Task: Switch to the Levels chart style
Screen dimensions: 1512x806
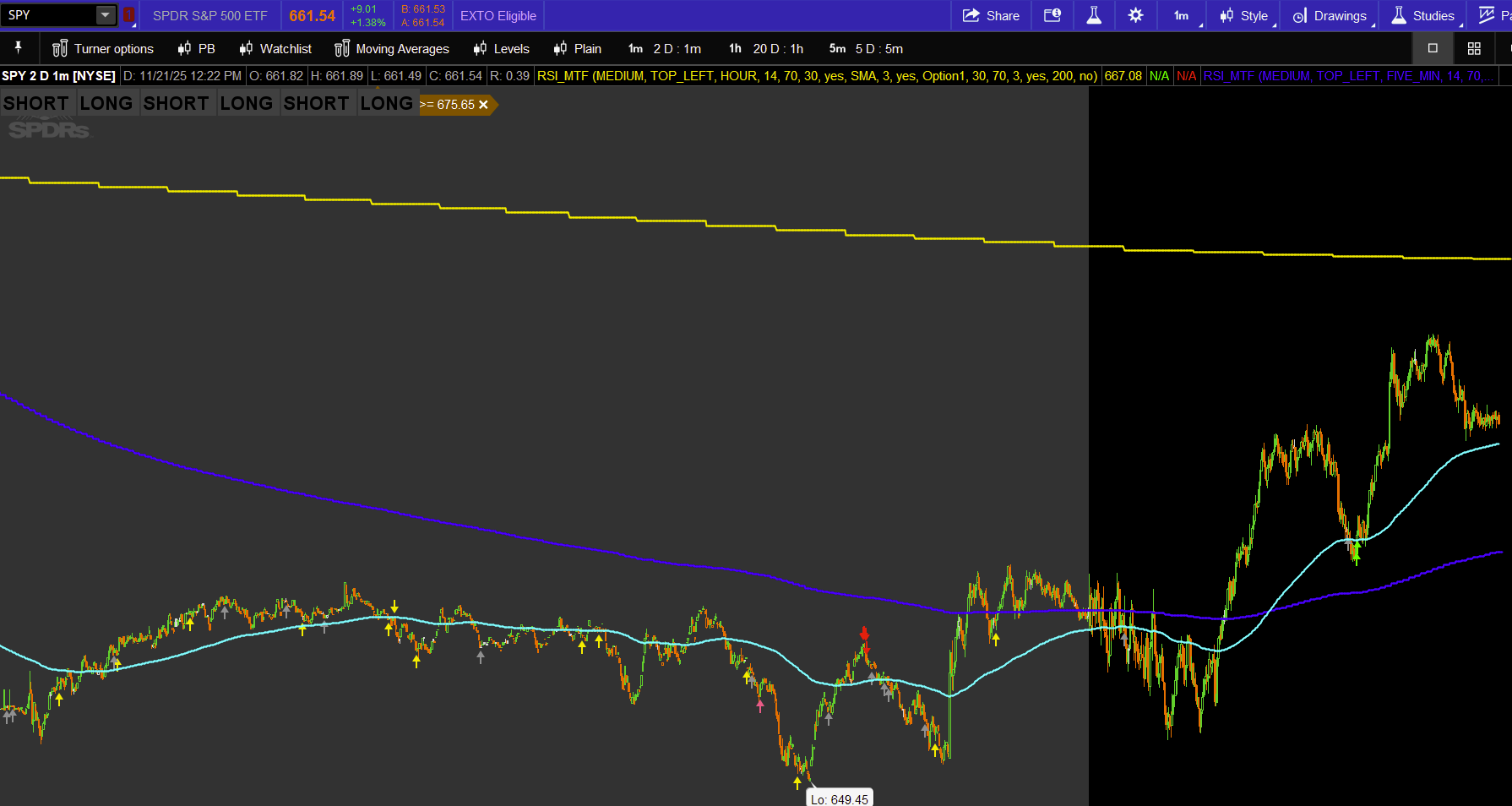Action: [x=502, y=48]
